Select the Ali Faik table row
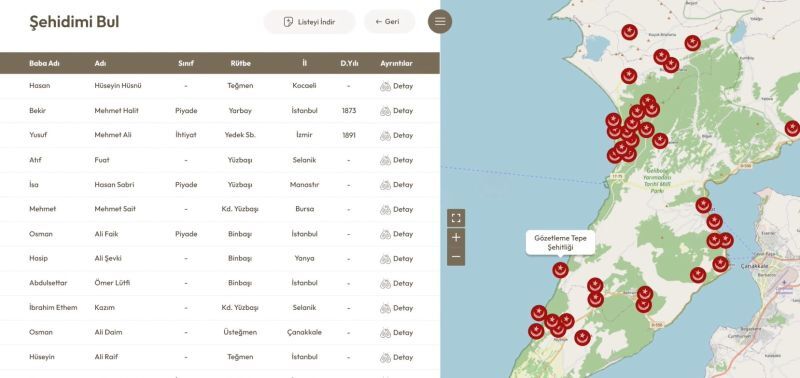800x378 pixels. [220, 234]
